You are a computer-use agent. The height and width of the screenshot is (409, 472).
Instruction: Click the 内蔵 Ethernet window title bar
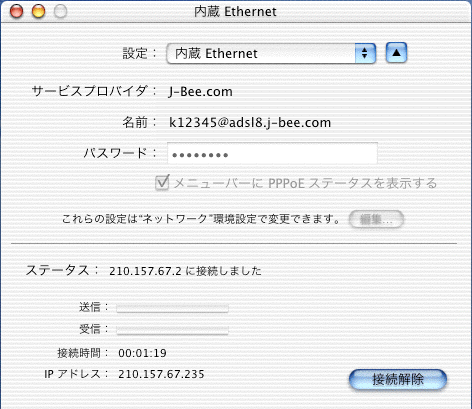click(235, 12)
